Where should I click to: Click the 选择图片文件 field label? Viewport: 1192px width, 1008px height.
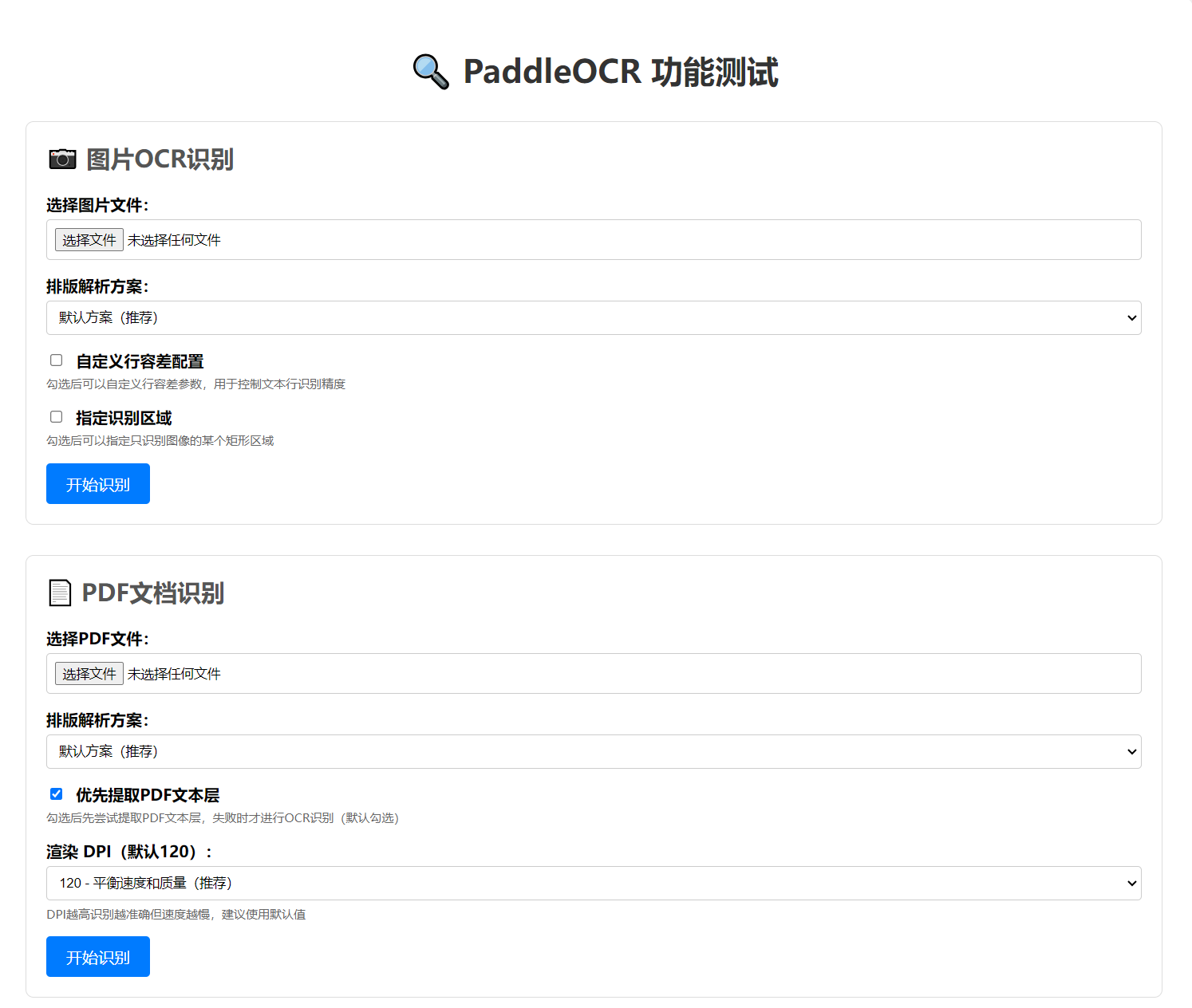pos(97,206)
